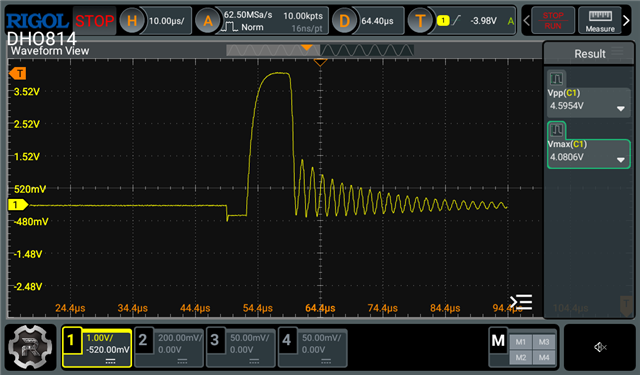
Task: Open the Math M1–M4 panel
Action: click(x=523, y=348)
